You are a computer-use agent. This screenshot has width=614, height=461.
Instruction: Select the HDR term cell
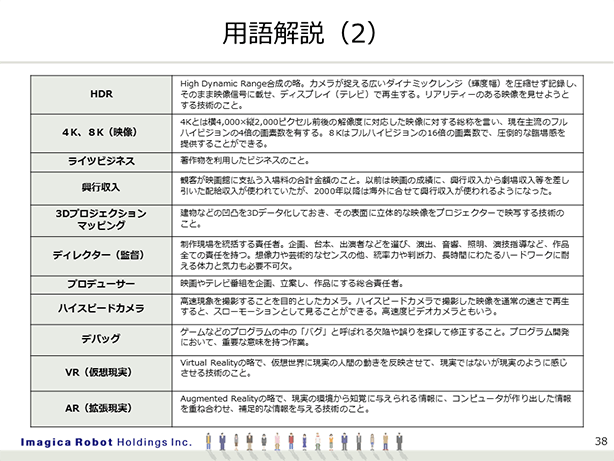point(101,94)
